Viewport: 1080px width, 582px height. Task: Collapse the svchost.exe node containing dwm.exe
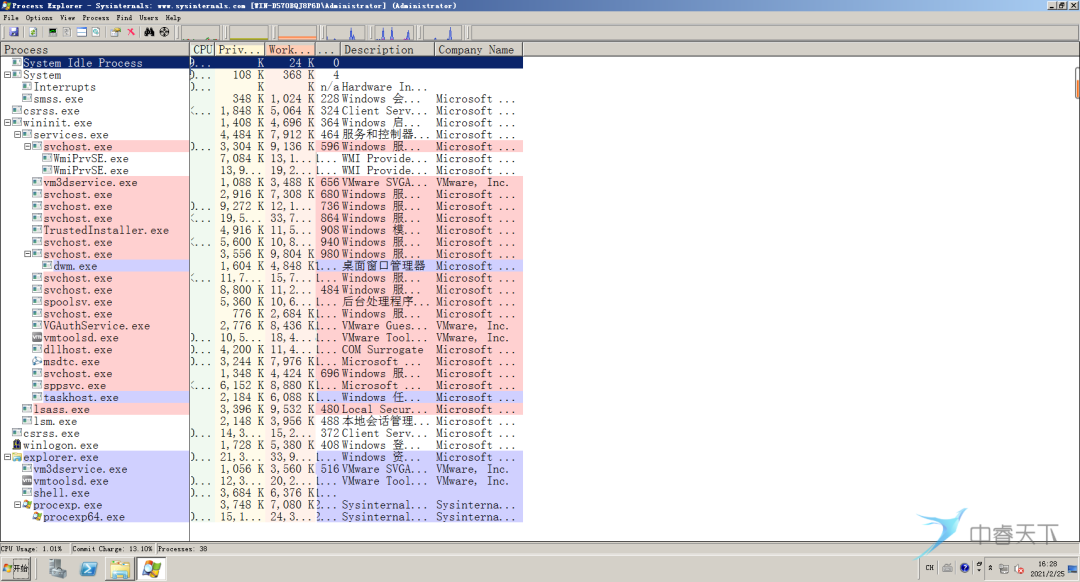pyautogui.click(x=28, y=254)
